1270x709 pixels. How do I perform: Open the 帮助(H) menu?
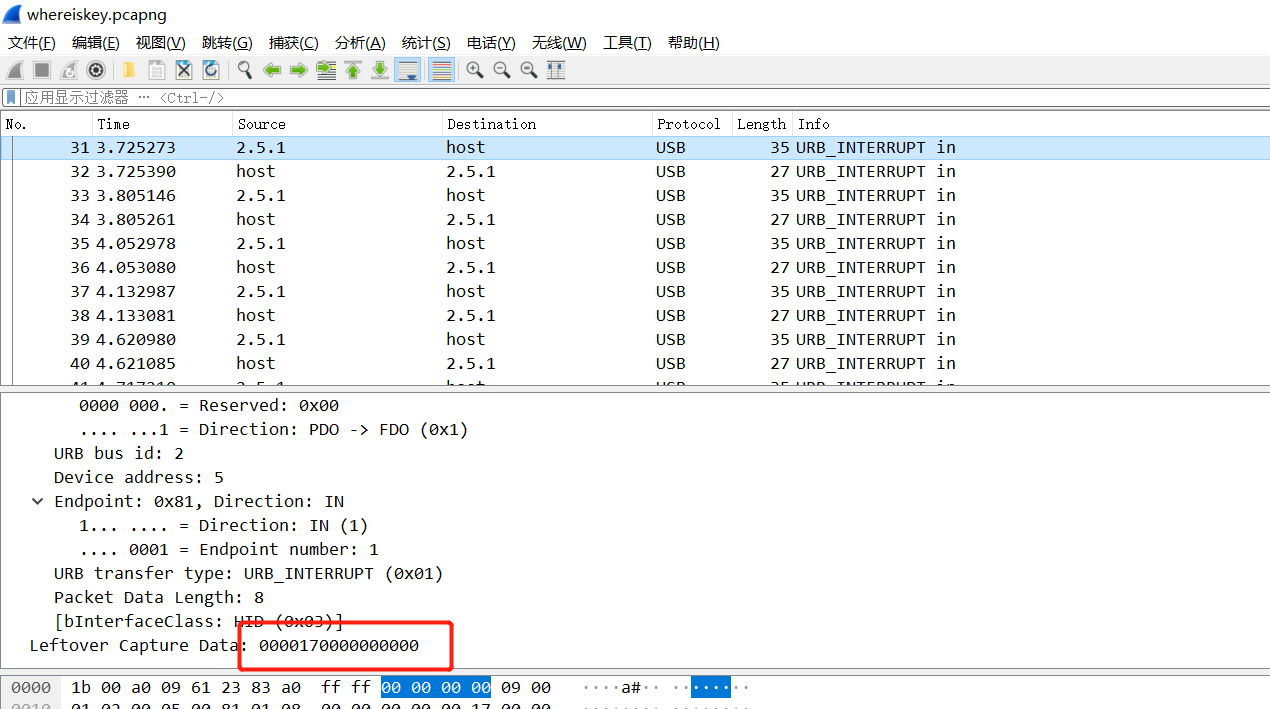coord(694,43)
